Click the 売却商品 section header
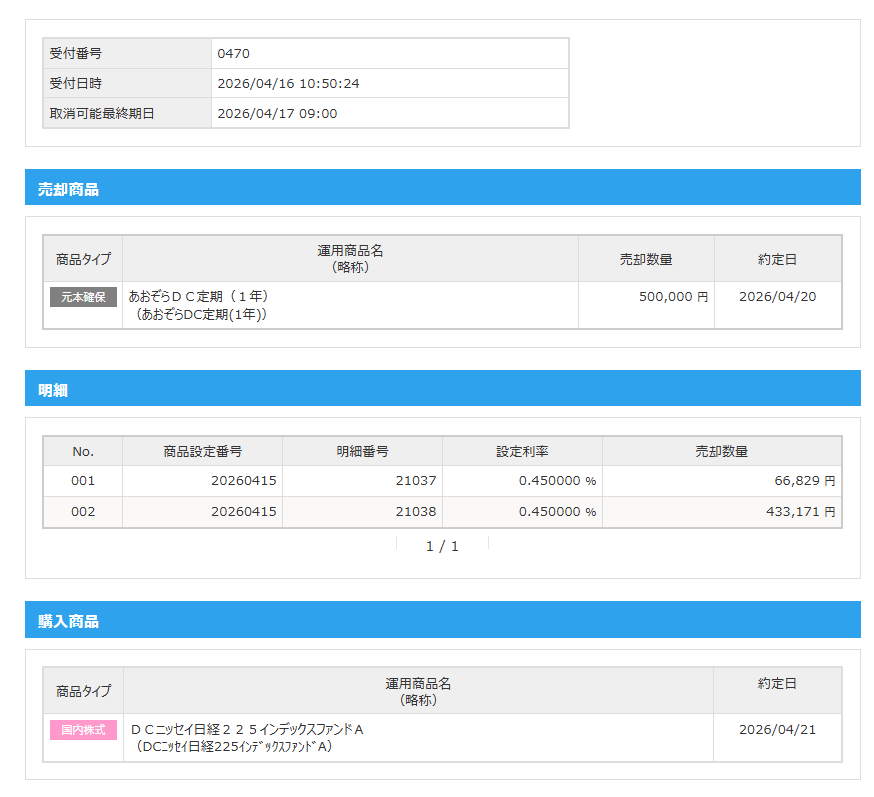Image resolution: width=874 pixels, height=797 pixels. point(68,189)
